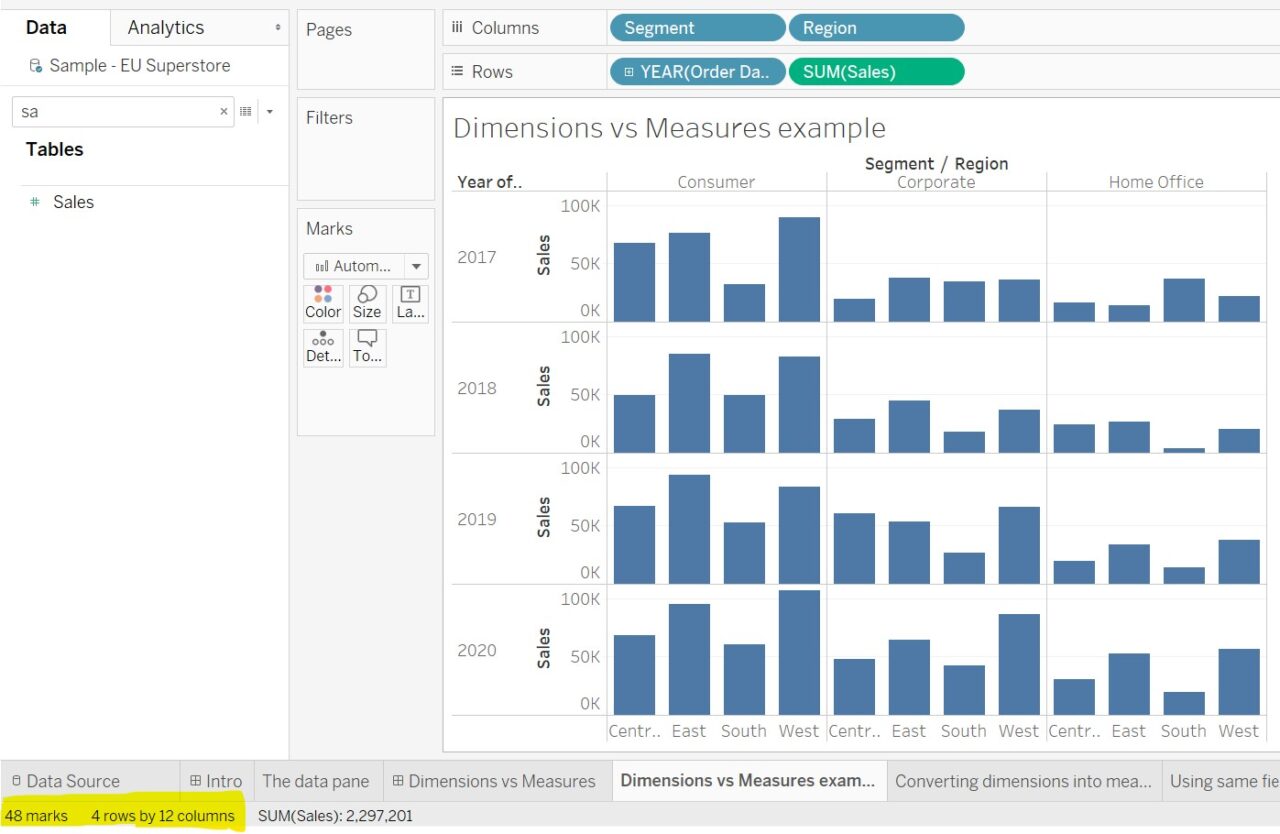1280x834 pixels.
Task: Select the Sales measure field
Action: click(73, 202)
